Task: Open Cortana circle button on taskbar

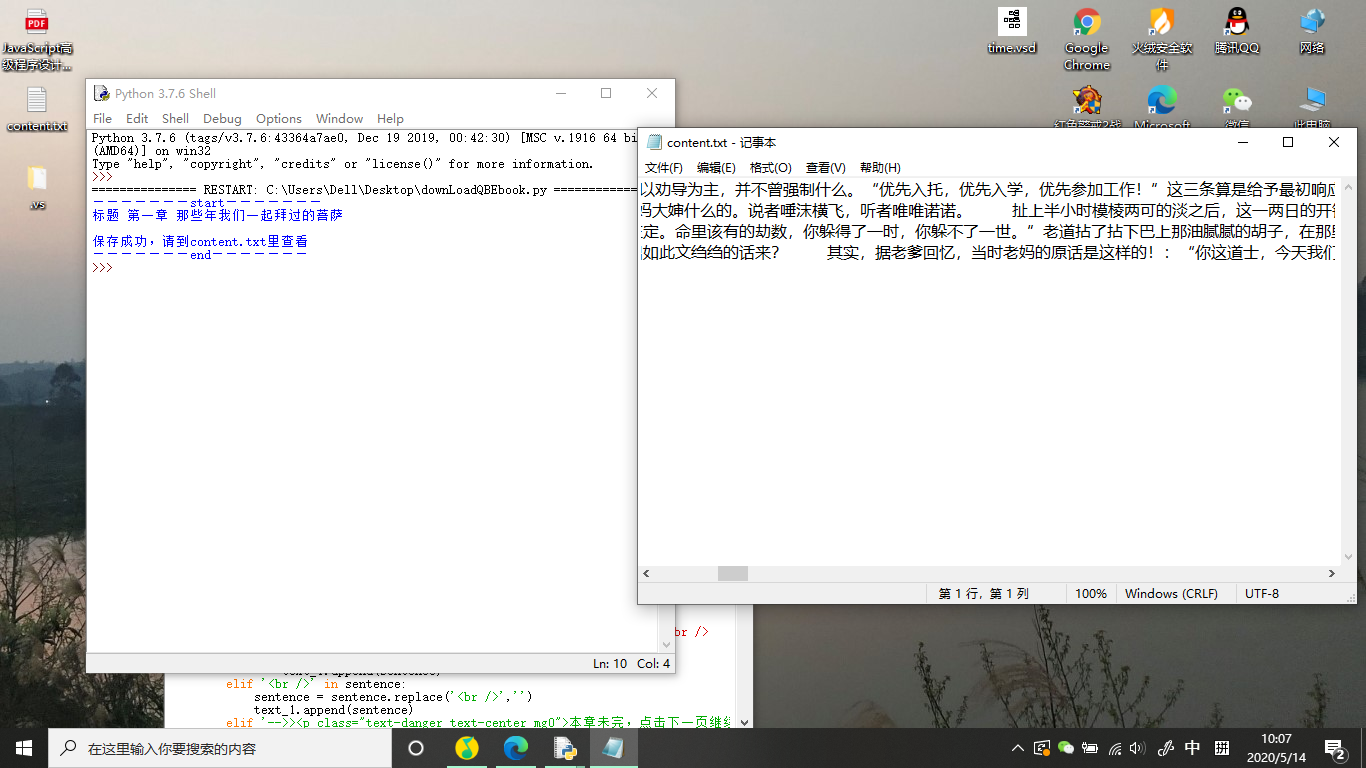Action: [x=416, y=748]
